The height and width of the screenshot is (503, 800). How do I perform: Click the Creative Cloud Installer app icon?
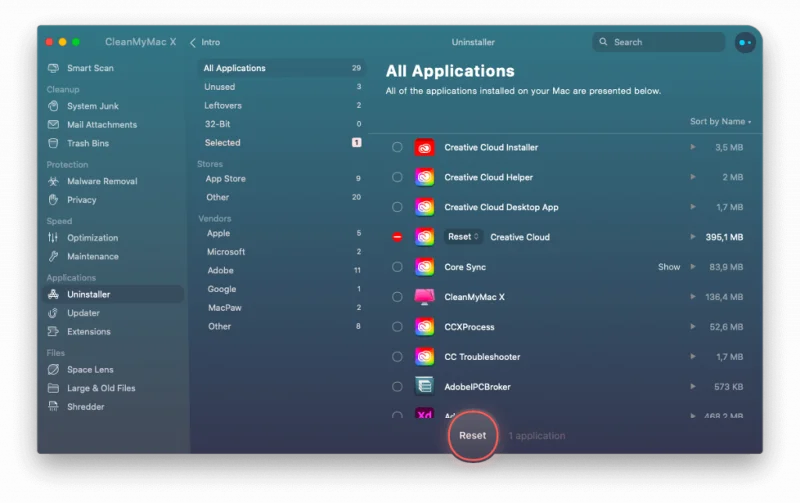[424, 147]
